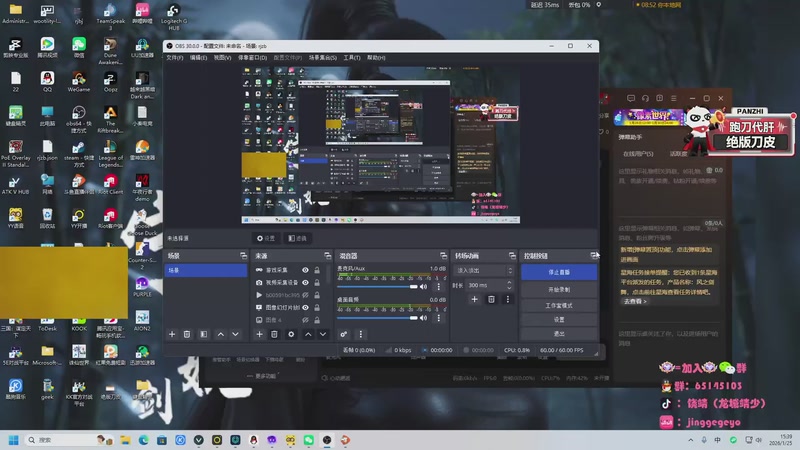This screenshot has width=800, height=450.
Task: Toggle visibility of 图像幻灯片放映 source
Action: pyautogui.click(x=305, y=308)
